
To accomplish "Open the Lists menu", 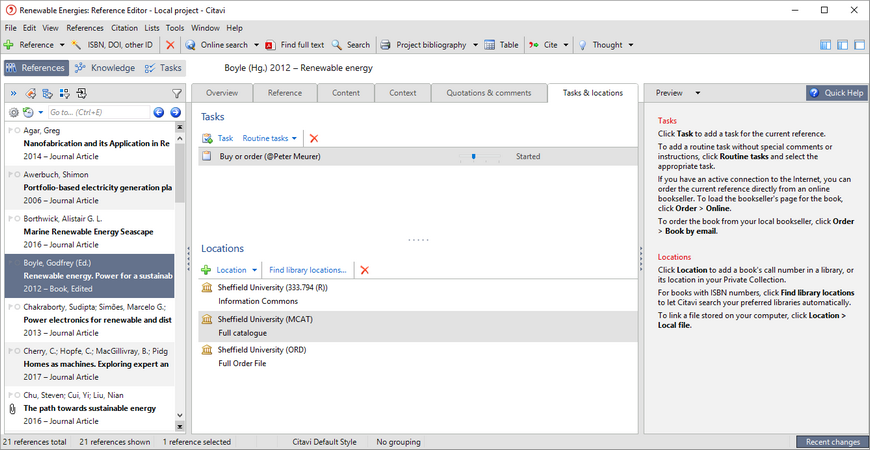I will point(151,28).
